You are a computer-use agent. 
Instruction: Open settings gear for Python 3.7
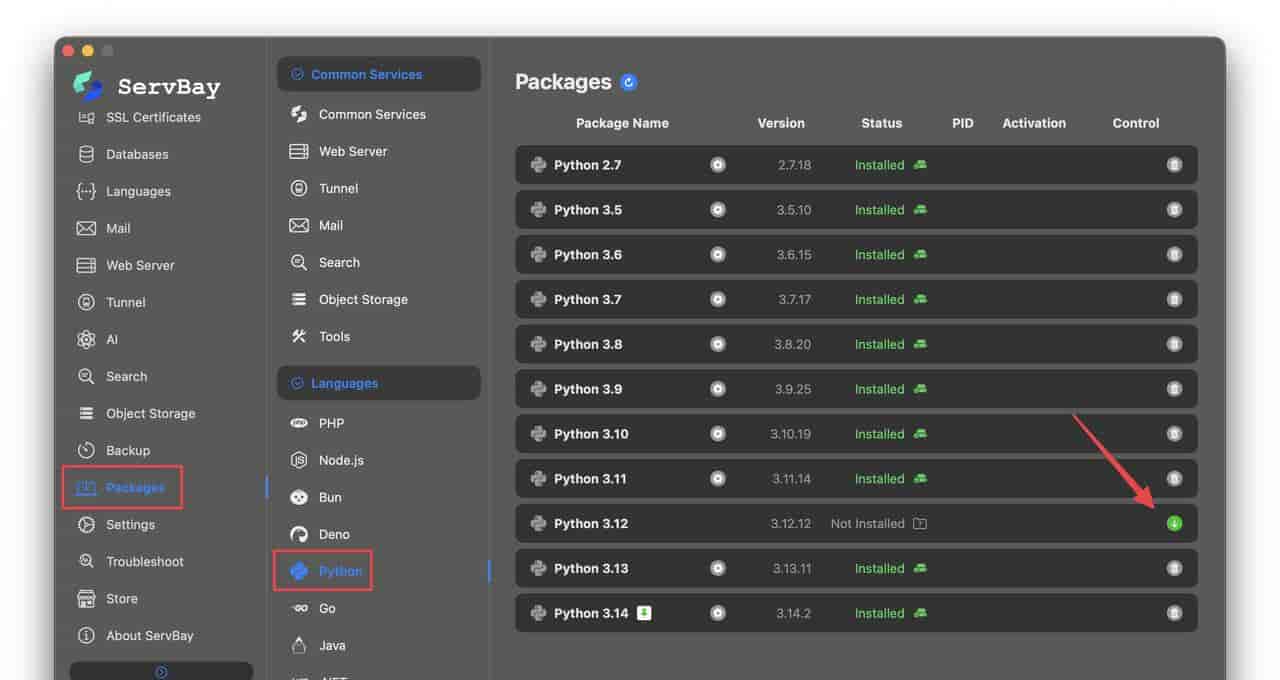pos(718,299)
